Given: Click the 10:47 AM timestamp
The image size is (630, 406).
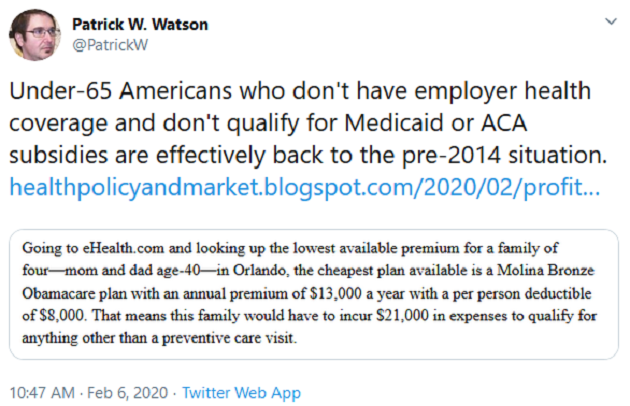Looking at the screenshot, I should (x=42, y=392).
